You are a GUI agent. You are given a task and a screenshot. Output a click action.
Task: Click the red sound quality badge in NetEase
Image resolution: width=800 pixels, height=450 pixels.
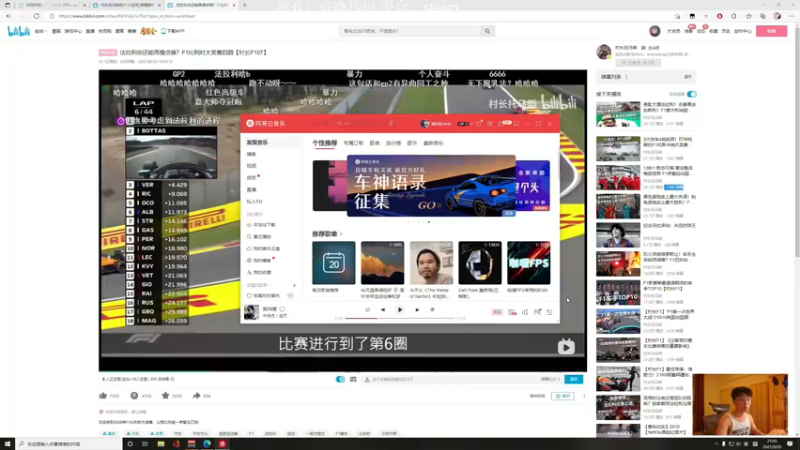tap(497, 312)
